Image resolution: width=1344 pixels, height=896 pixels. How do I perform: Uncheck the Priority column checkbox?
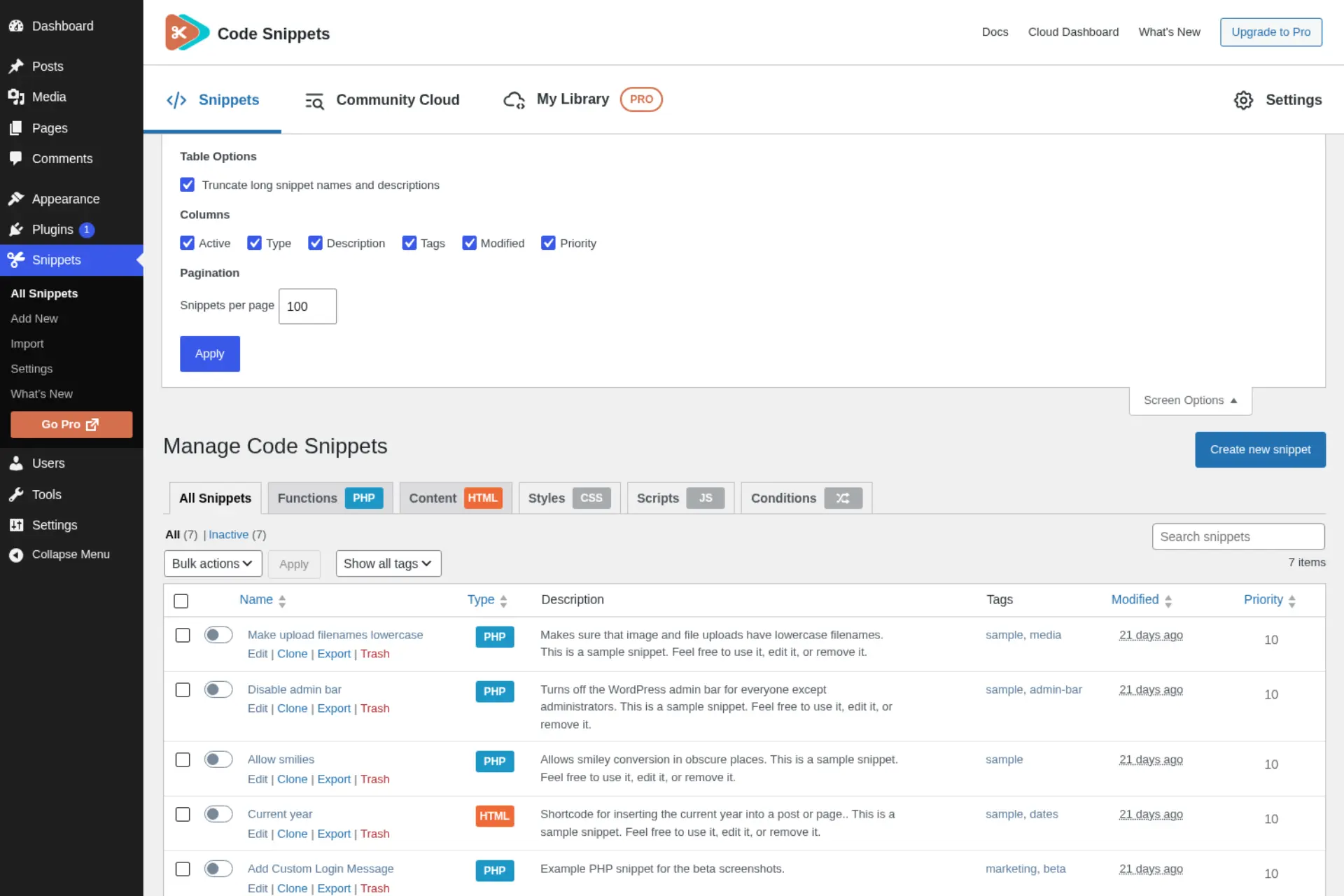[x=548, y=243]
